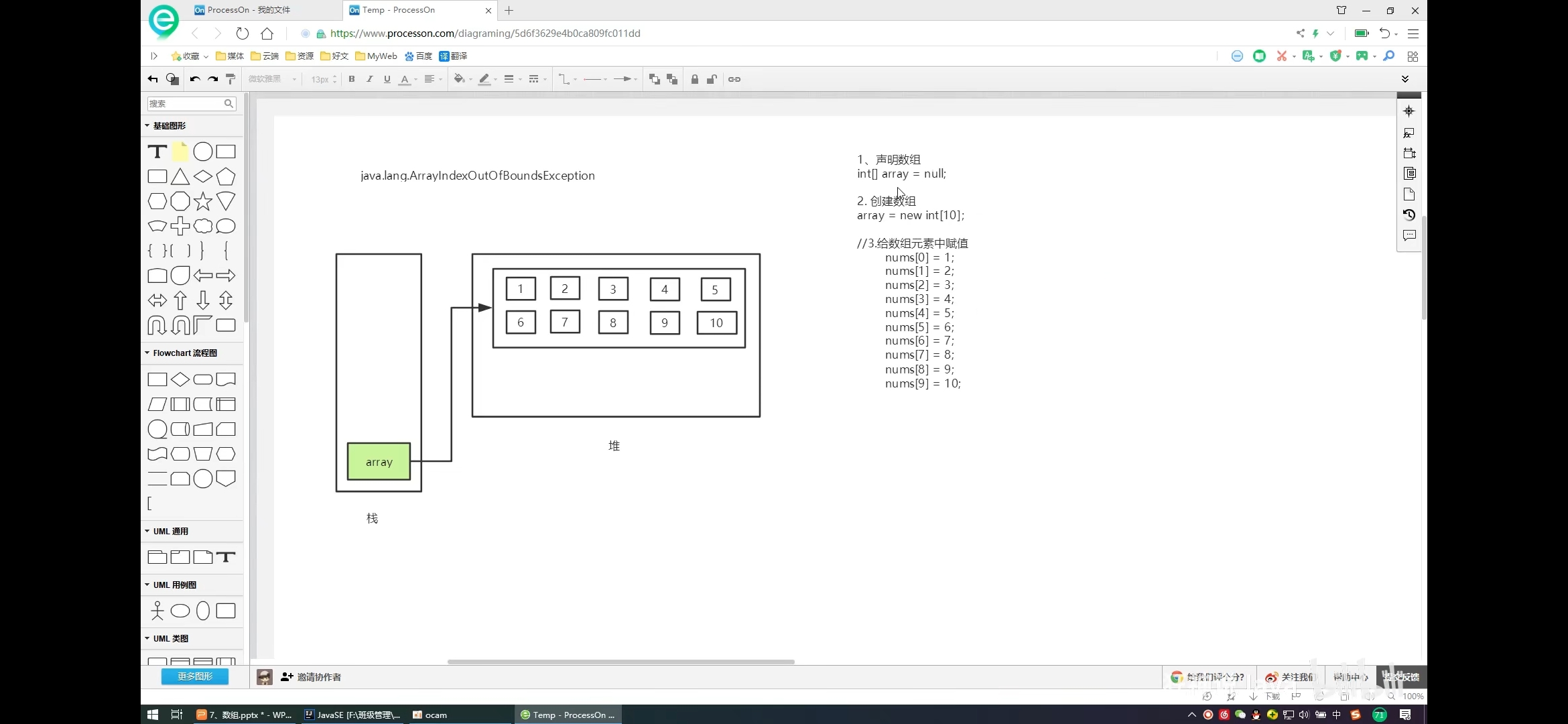Image resolution: width=1568 pixels, height=724 pixels.
Task: Open the arrow end style dropdown
Action: (626, 79)
